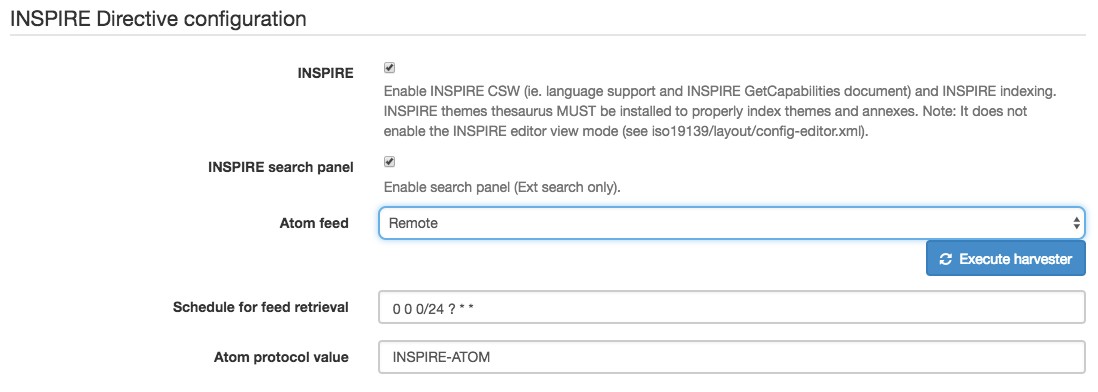Focus the Schedule for feed retrieval field

pyautogui.click(x=732, y=307)
